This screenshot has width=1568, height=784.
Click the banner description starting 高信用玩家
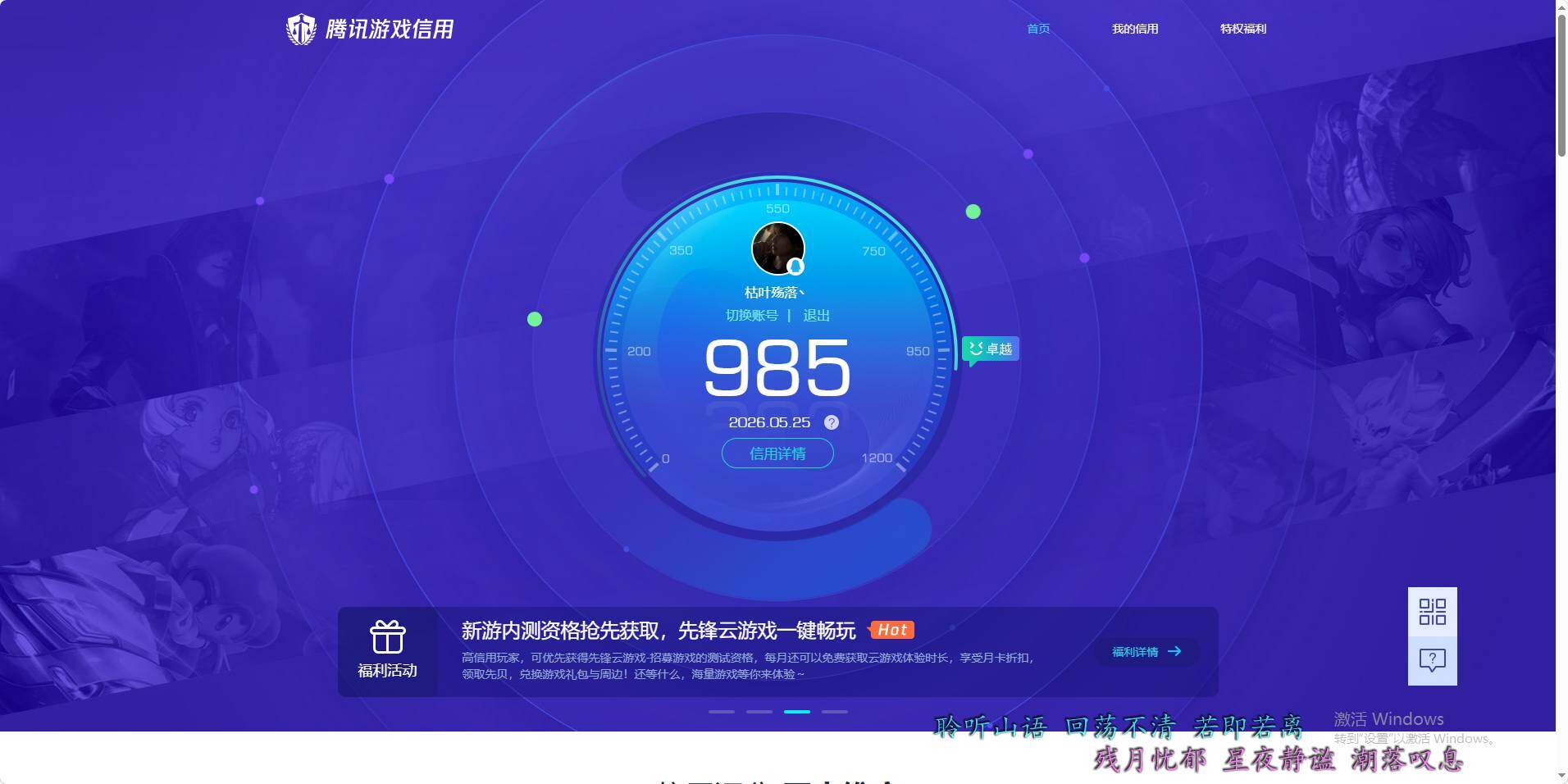pos(747,666)
